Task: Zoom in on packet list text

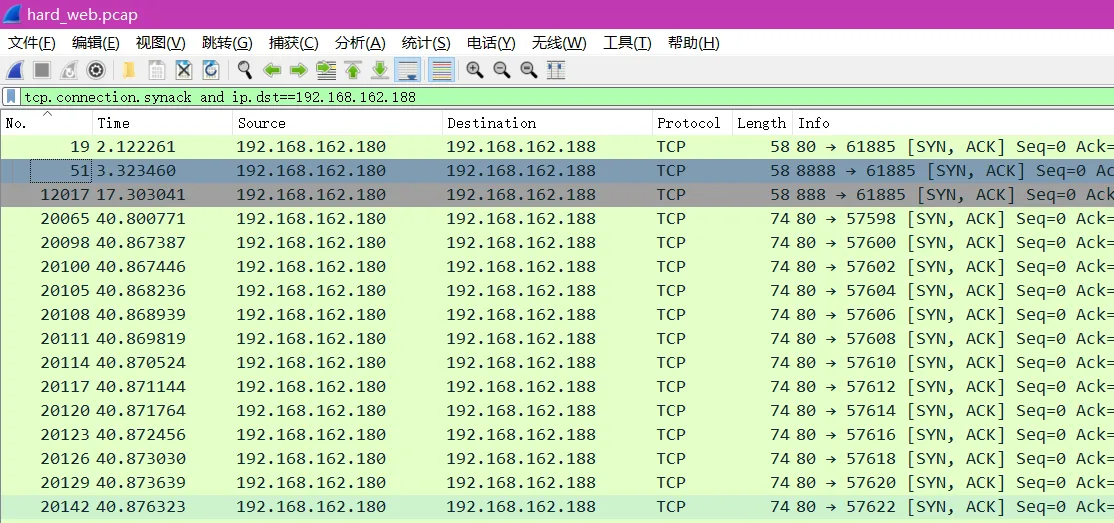Action: (475, 70)
